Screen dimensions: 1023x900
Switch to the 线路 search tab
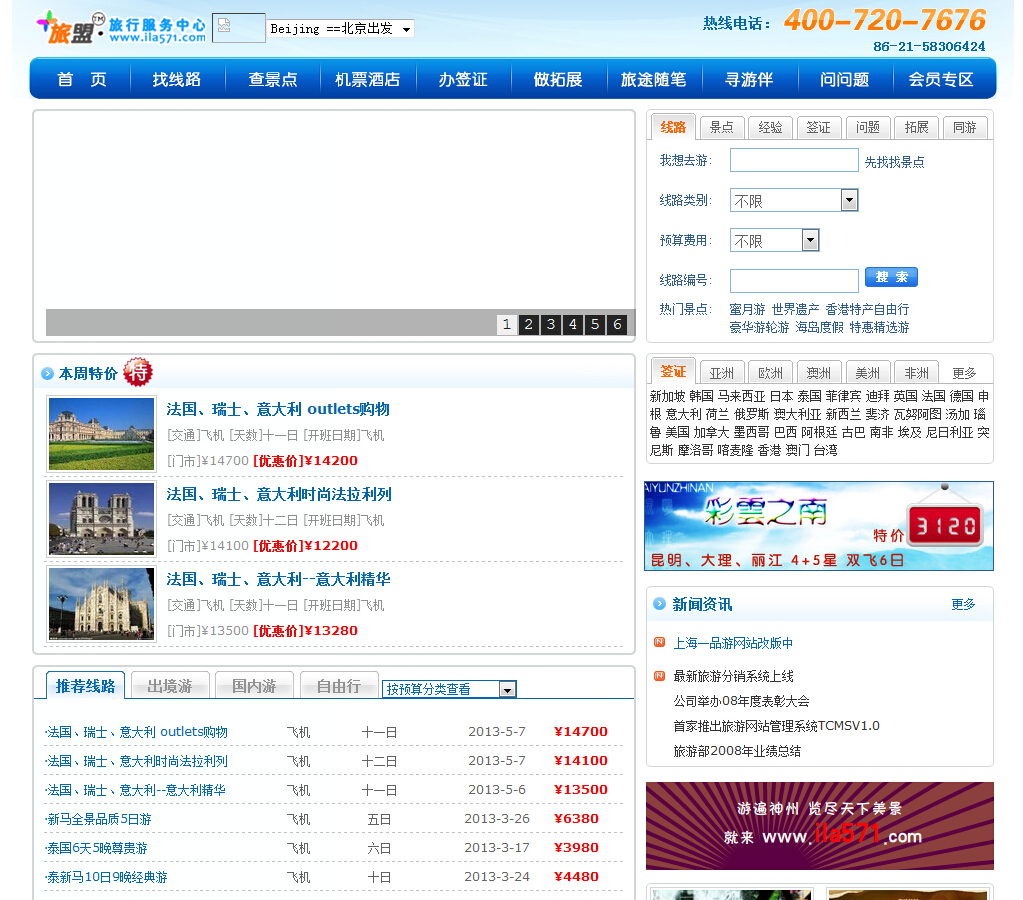click(673, 127)
